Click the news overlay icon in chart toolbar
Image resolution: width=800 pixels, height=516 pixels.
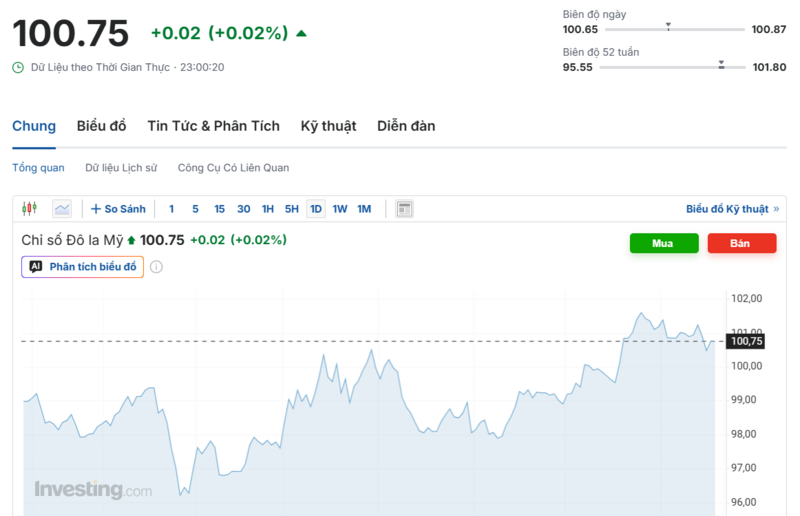click(404, 209)
